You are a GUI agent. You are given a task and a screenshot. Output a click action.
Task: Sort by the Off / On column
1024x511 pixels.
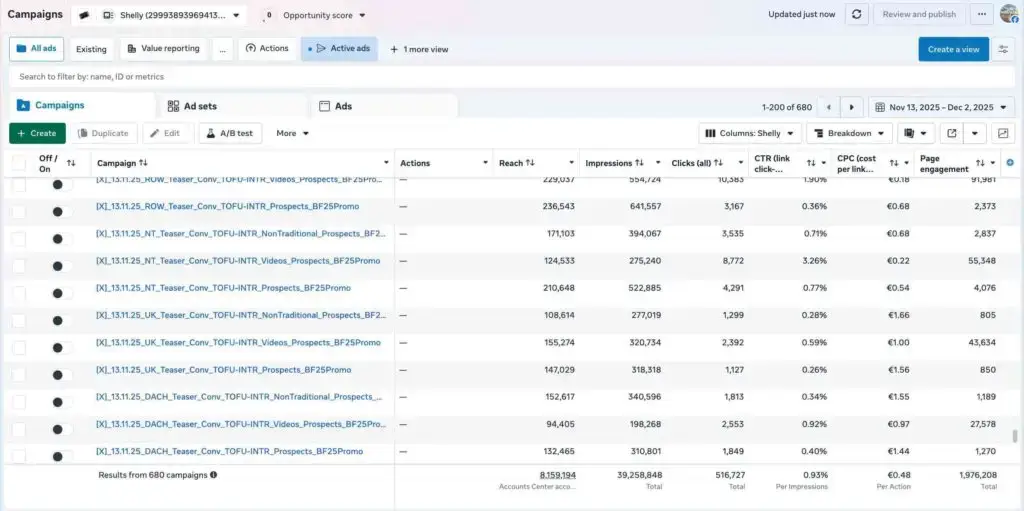(71, 163)
